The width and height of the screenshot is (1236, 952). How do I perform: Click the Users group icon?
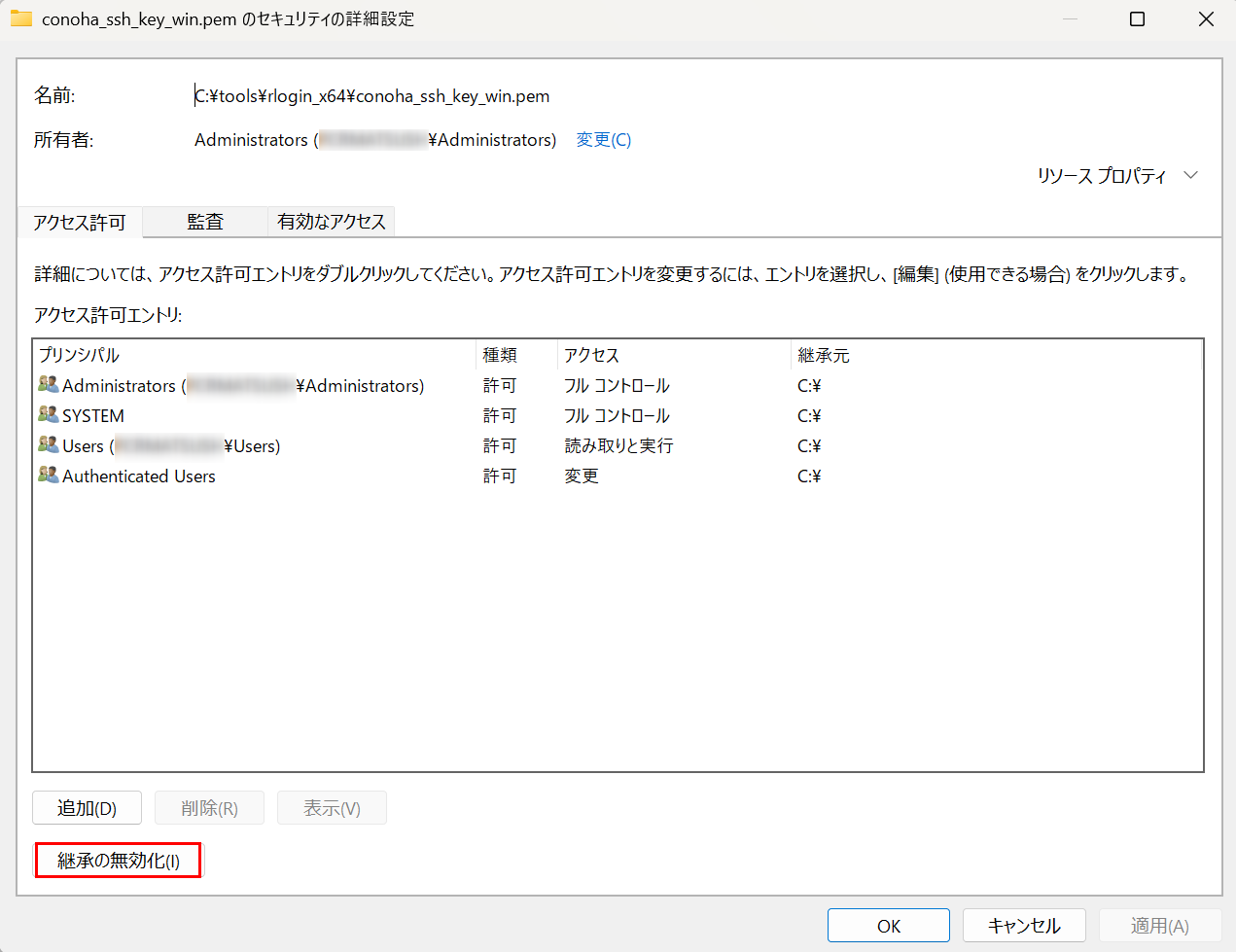(48, 444)
